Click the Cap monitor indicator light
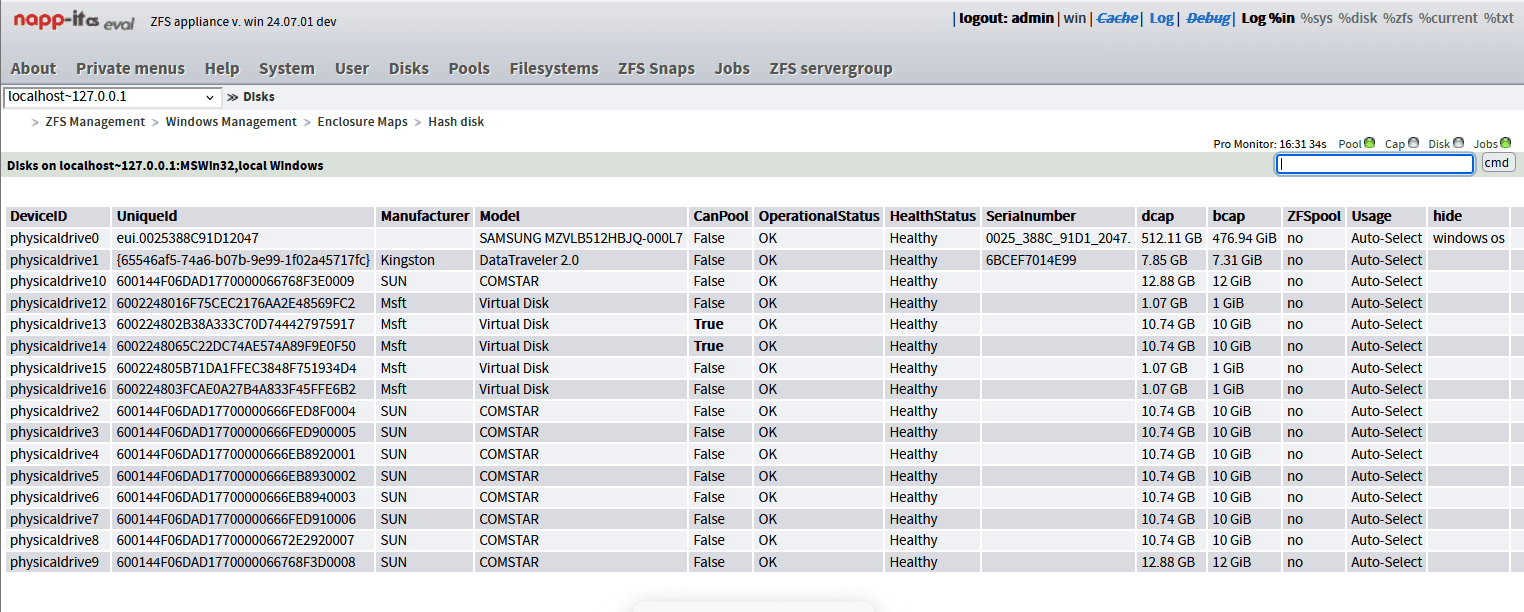Image resolution: width=1524 pixels, height=612 pixels. 1413,143
